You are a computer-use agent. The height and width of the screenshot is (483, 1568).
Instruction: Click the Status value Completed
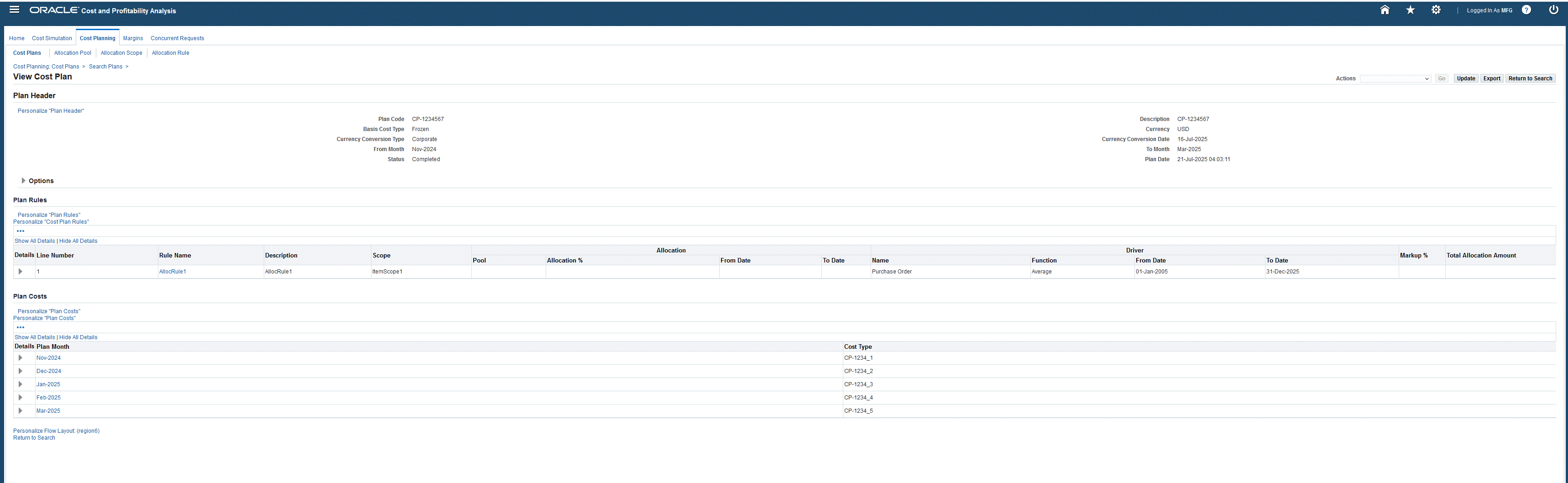[x=426, y=160]
